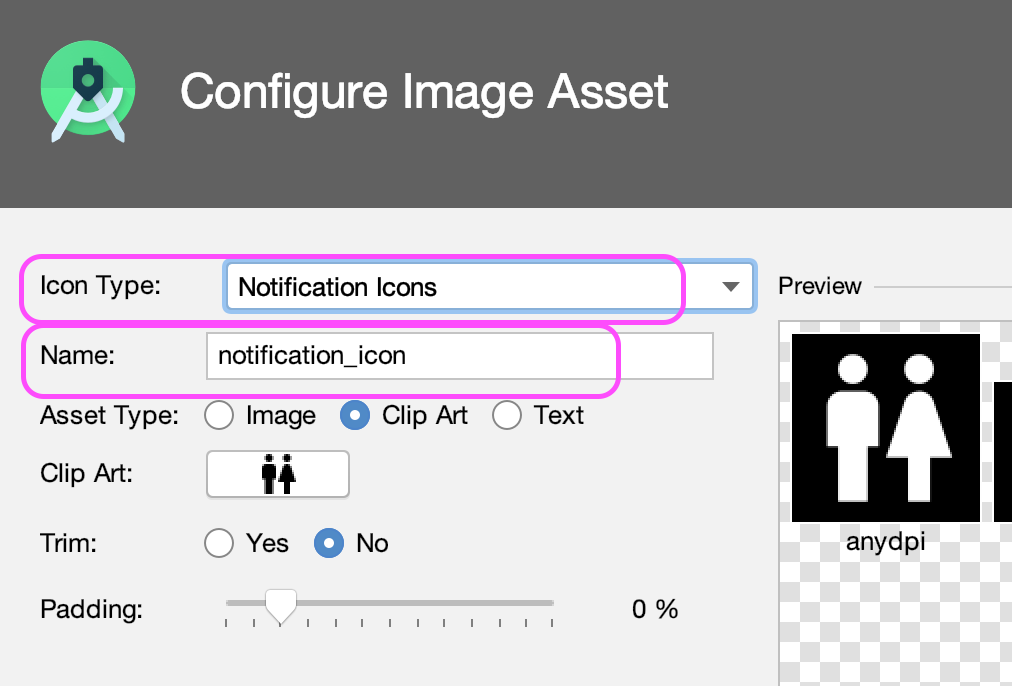This screenshot has height=686, width=1012.
Task: Click the anydpi notification icon preview
Action: click(884, 426)
